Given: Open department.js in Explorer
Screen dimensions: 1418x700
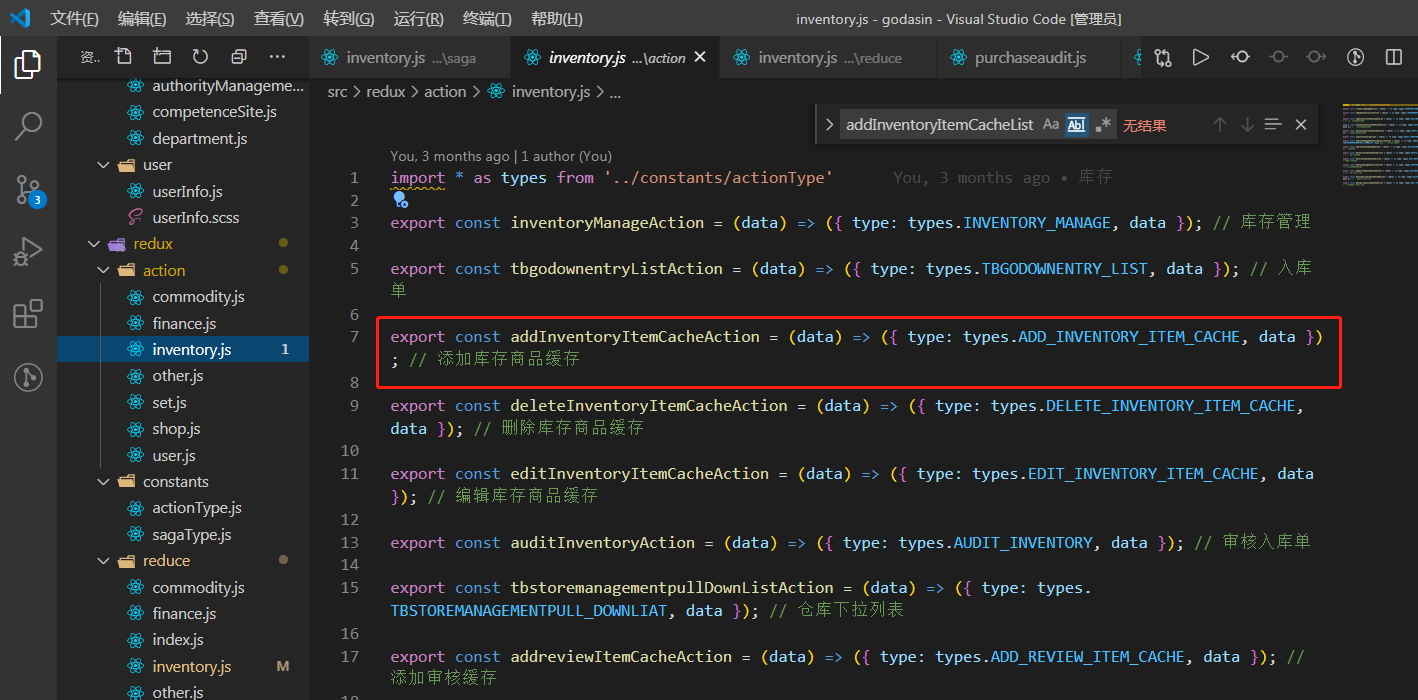Looking at the screenshot, I should click(x=200, y=138).
